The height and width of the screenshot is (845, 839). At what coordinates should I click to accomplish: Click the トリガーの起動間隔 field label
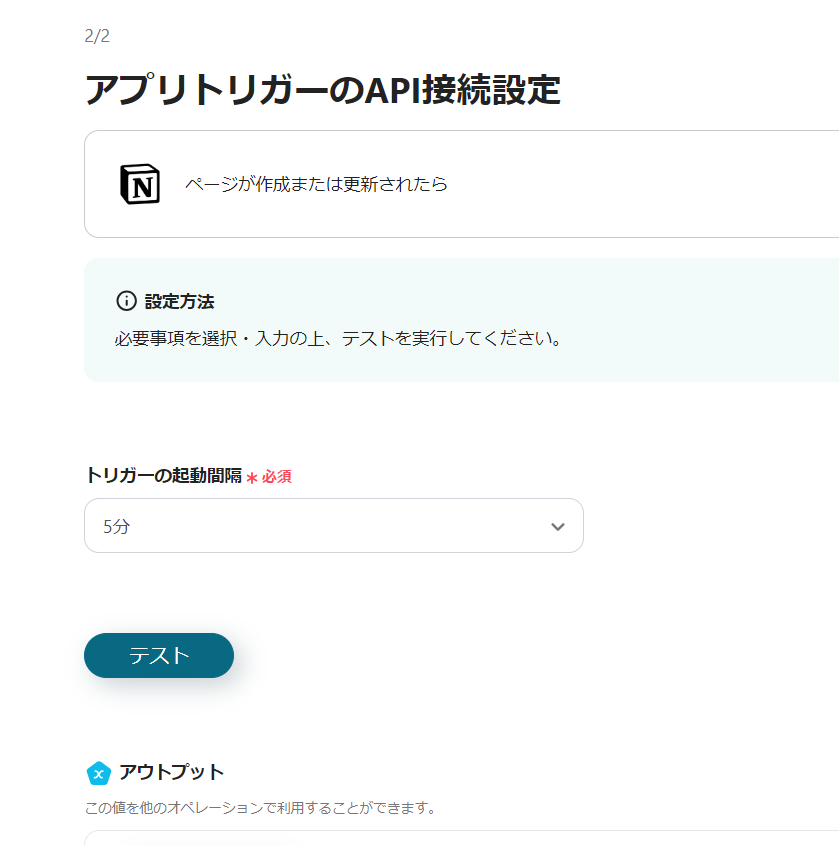pos(168,477)
